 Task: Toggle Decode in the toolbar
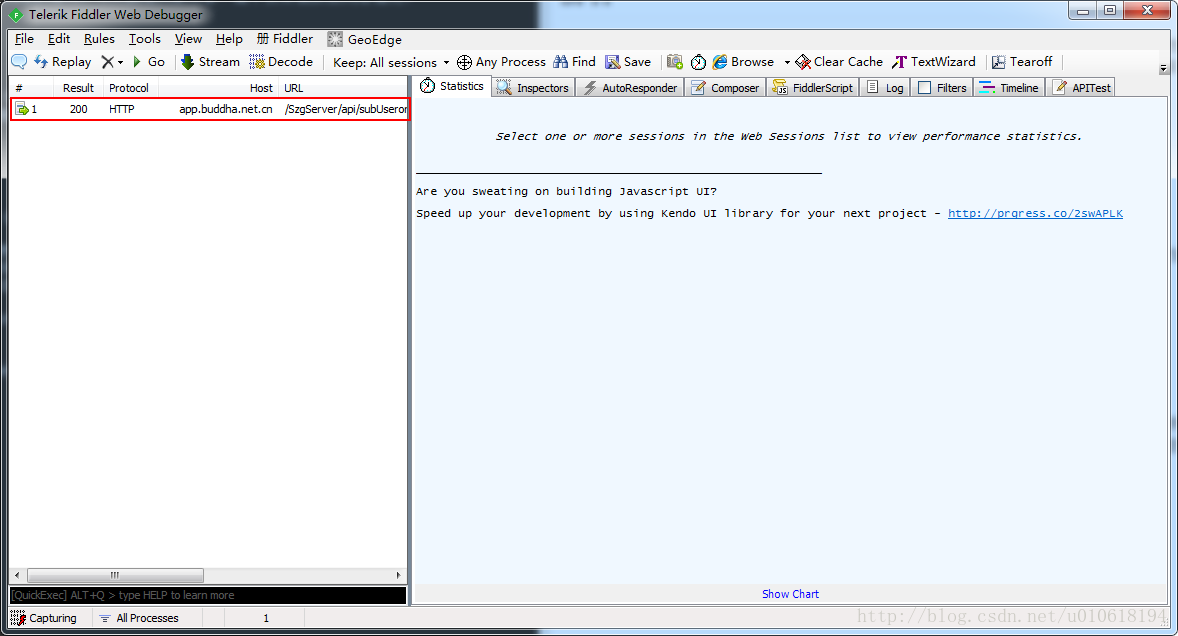[x=281, y=62]
